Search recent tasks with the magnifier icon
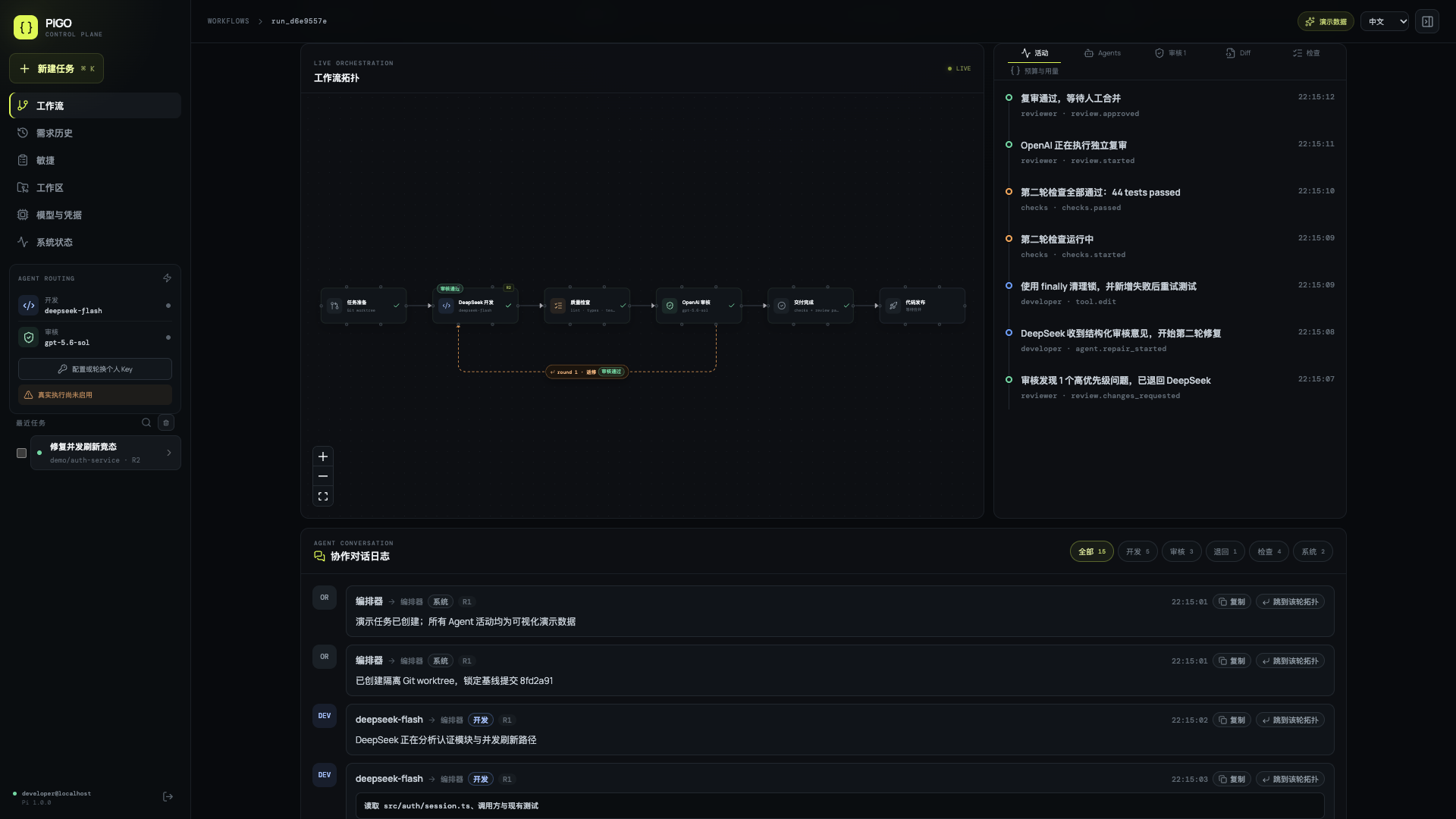 click(x=146, y=422)
